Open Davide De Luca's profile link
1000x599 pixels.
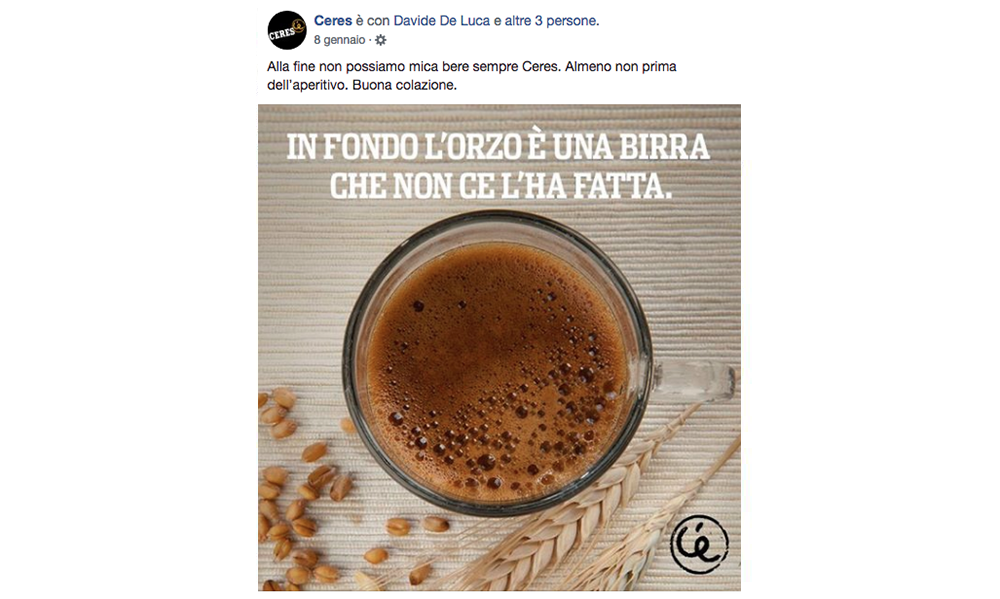pyautogui.click(x=441, y=20)
